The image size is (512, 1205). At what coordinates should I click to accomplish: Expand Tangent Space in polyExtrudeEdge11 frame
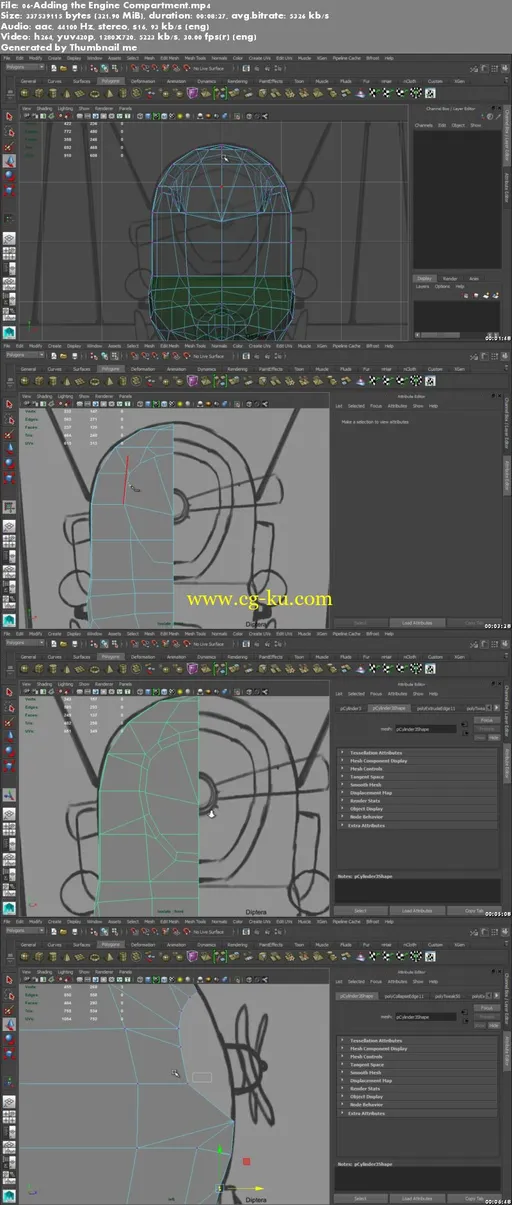[x=418, y=776]
